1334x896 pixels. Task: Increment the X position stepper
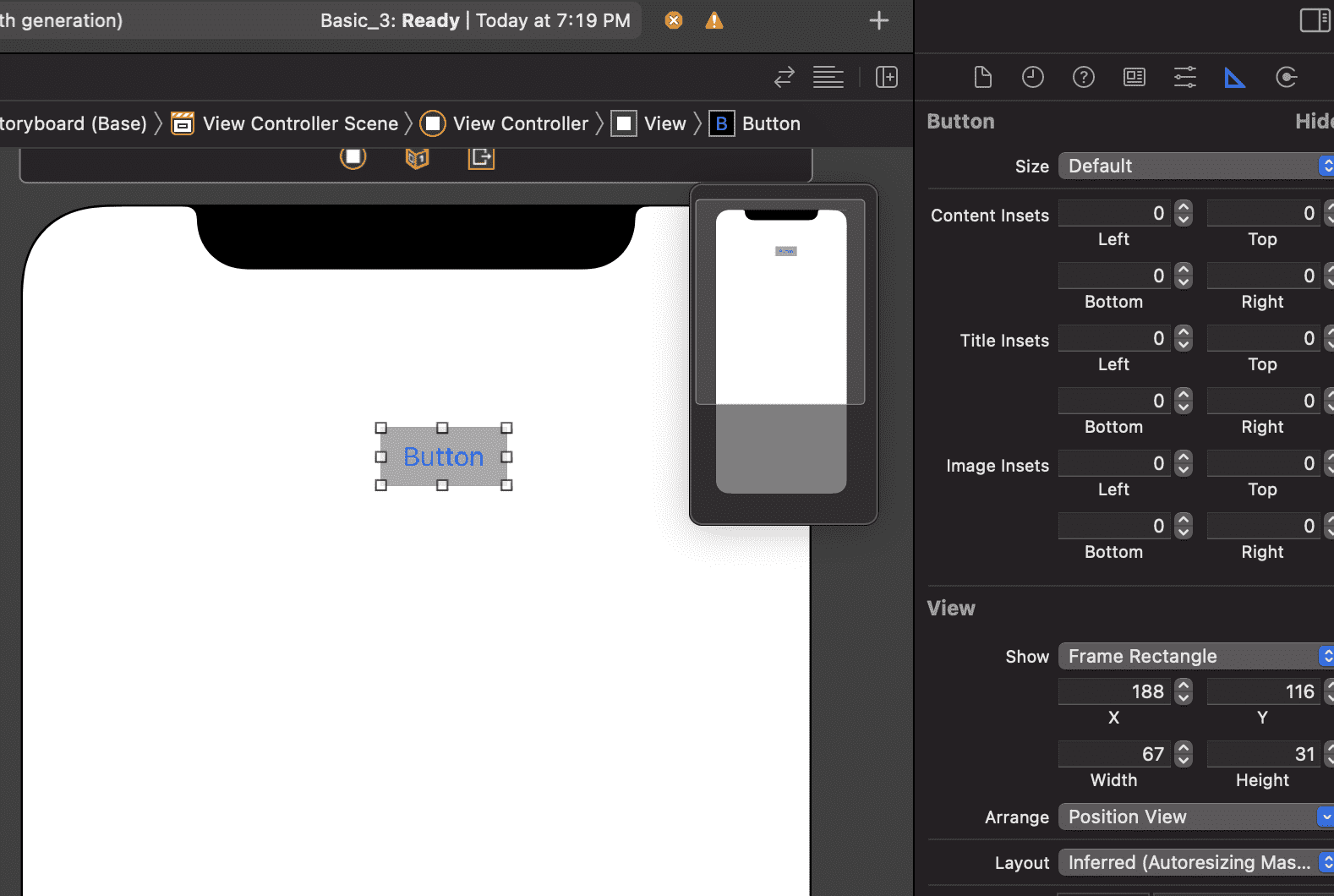click(1184, 686)
